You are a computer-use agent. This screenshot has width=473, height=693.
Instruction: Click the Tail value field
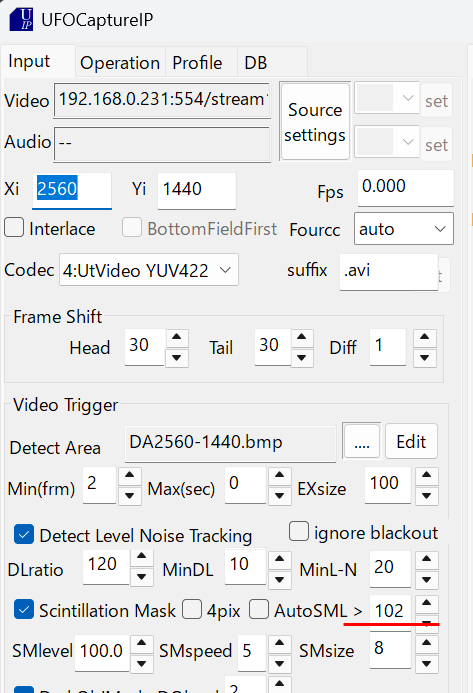(x=272, y=347)
